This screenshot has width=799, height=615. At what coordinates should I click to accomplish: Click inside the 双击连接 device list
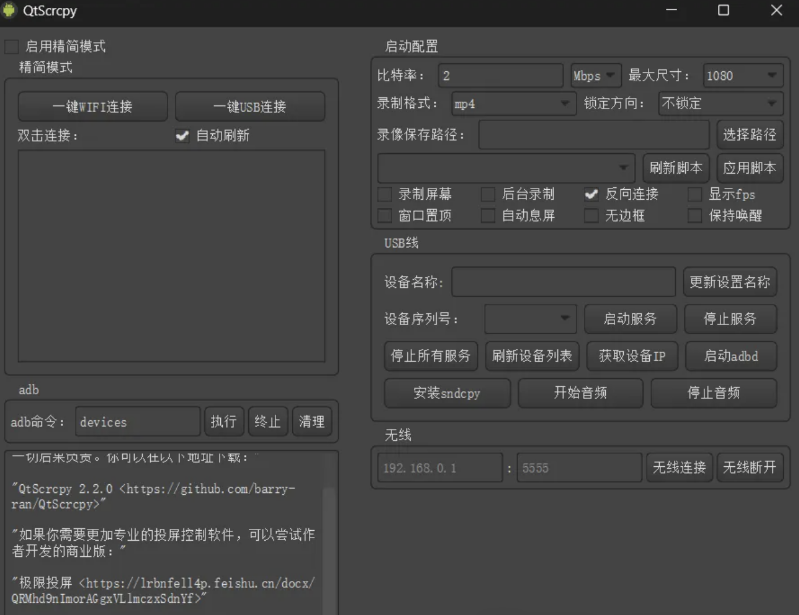(172, 256)
